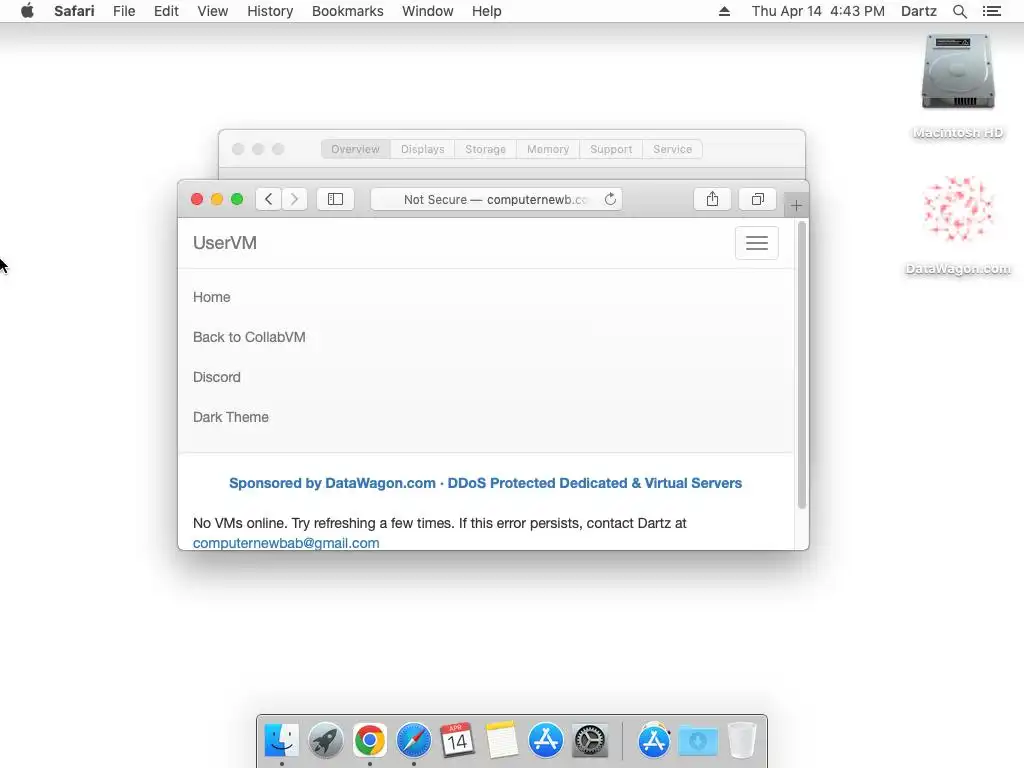The width and height of the screenshot is (1024, 768).
Task: Click the Safari address bar field
Action: [x=496, y=199]
